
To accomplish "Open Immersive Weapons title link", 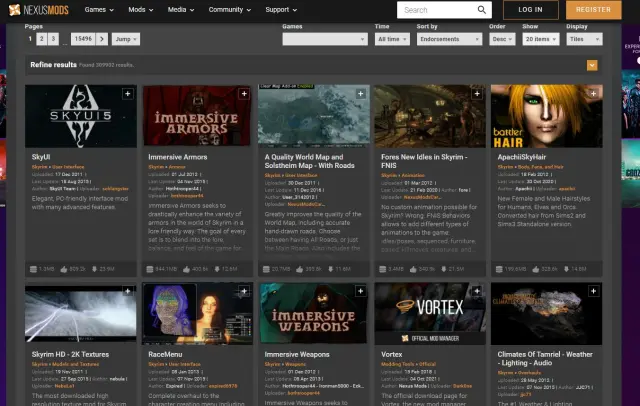I will (297, 355).
